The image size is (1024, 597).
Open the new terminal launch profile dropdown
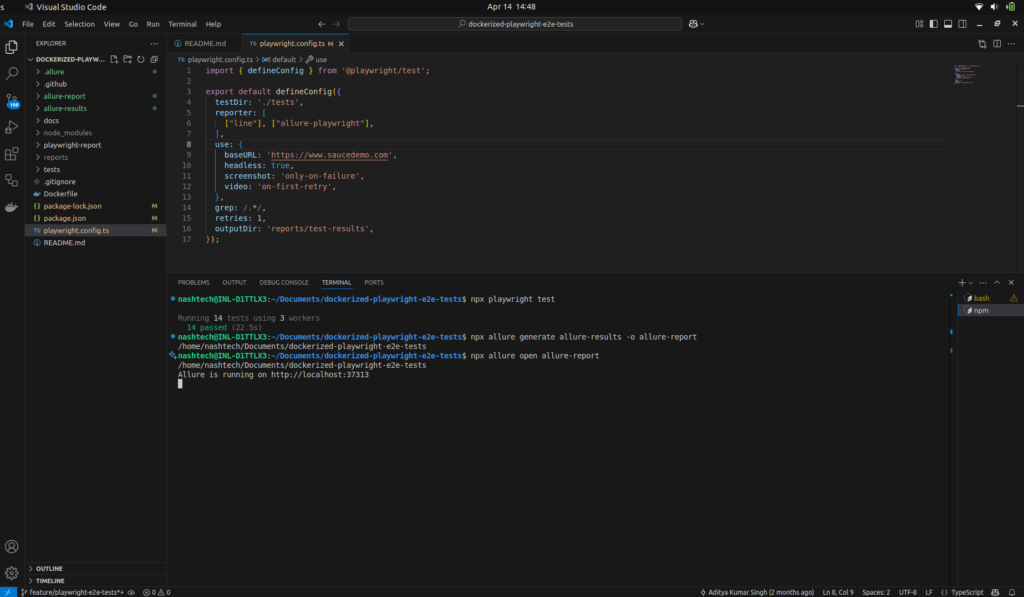tap(972, 283)
